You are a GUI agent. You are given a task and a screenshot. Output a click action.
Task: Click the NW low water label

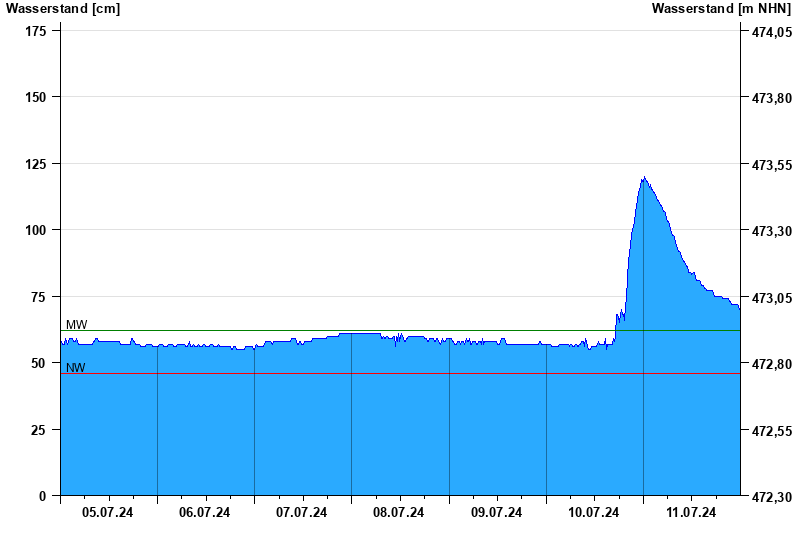coord(76,368)
